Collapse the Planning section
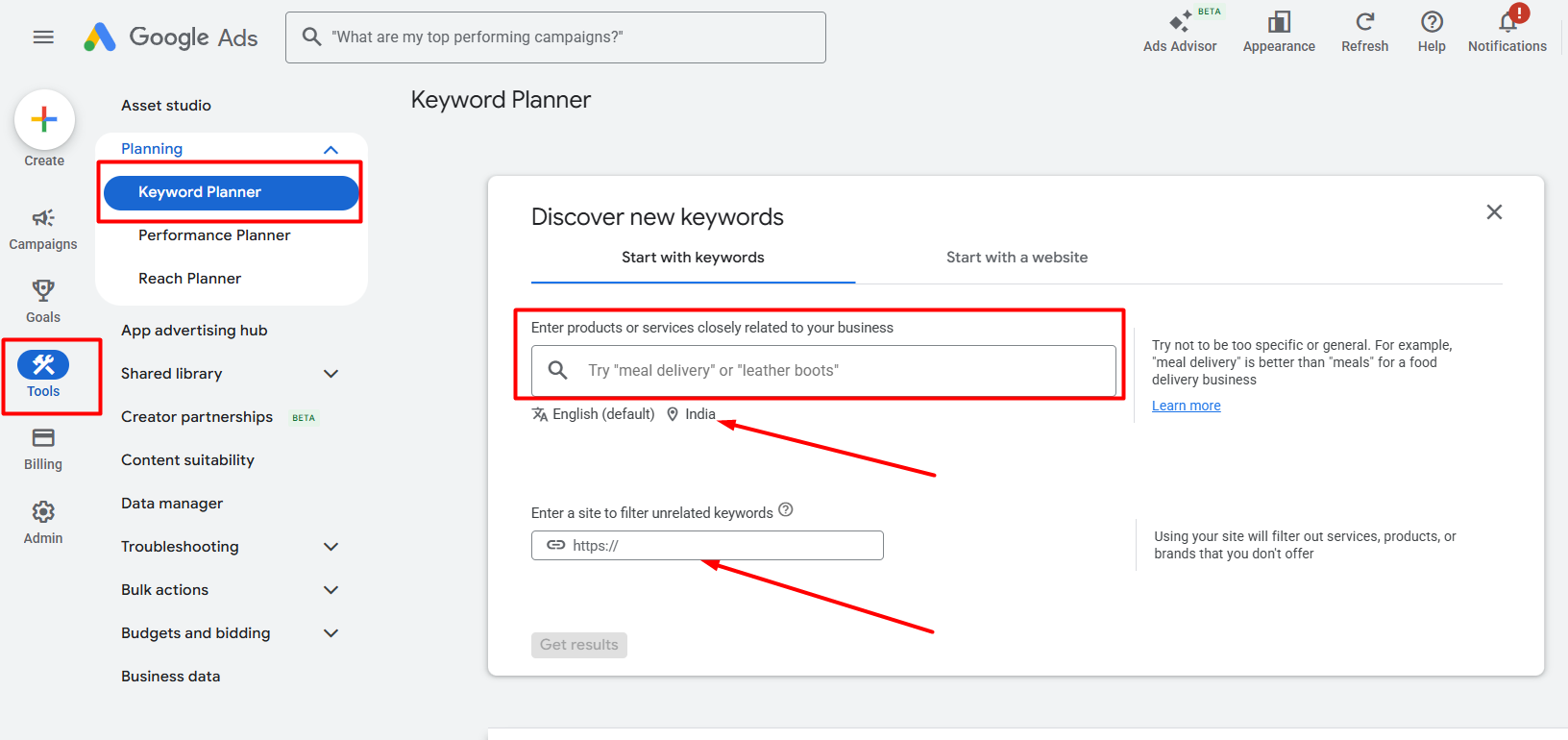This screenshot has width=1568, height=740. 331,149
